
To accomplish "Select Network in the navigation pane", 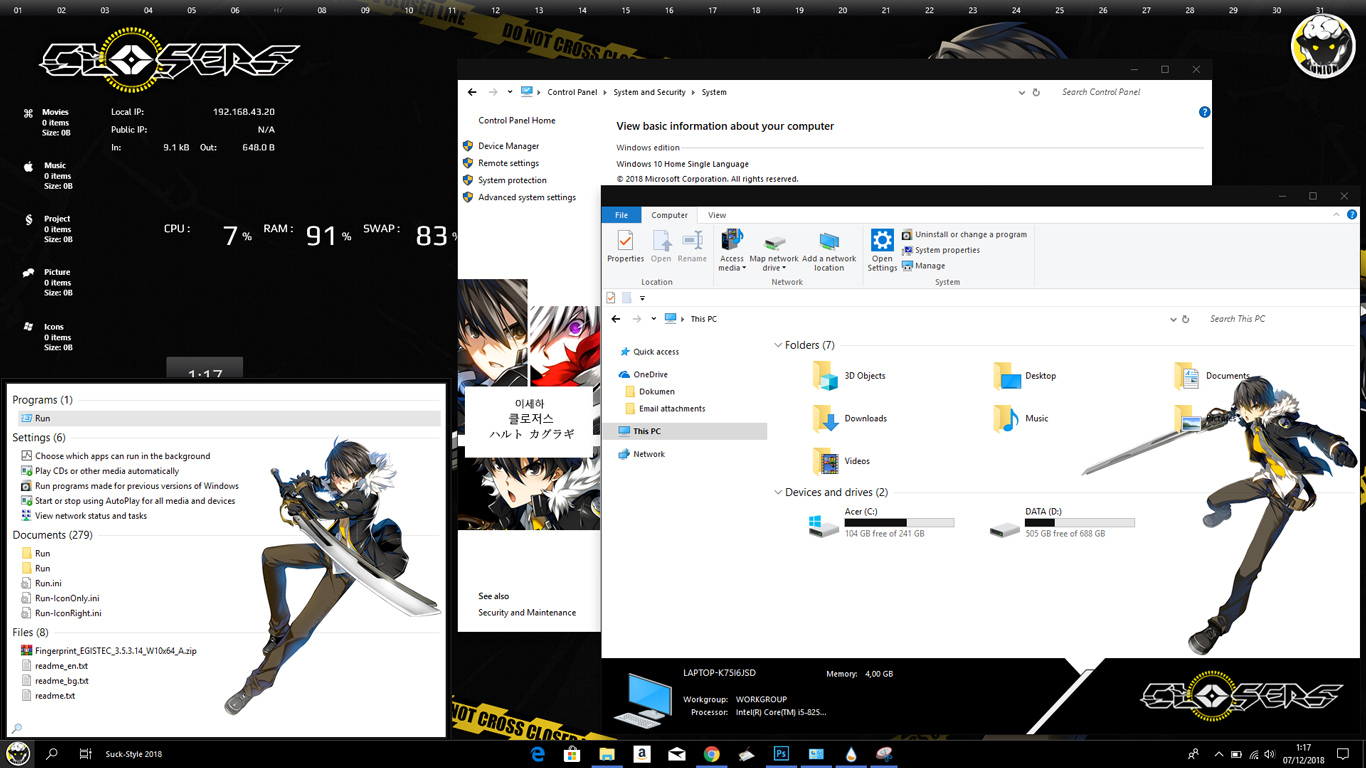I will click(x=641, y=454).
